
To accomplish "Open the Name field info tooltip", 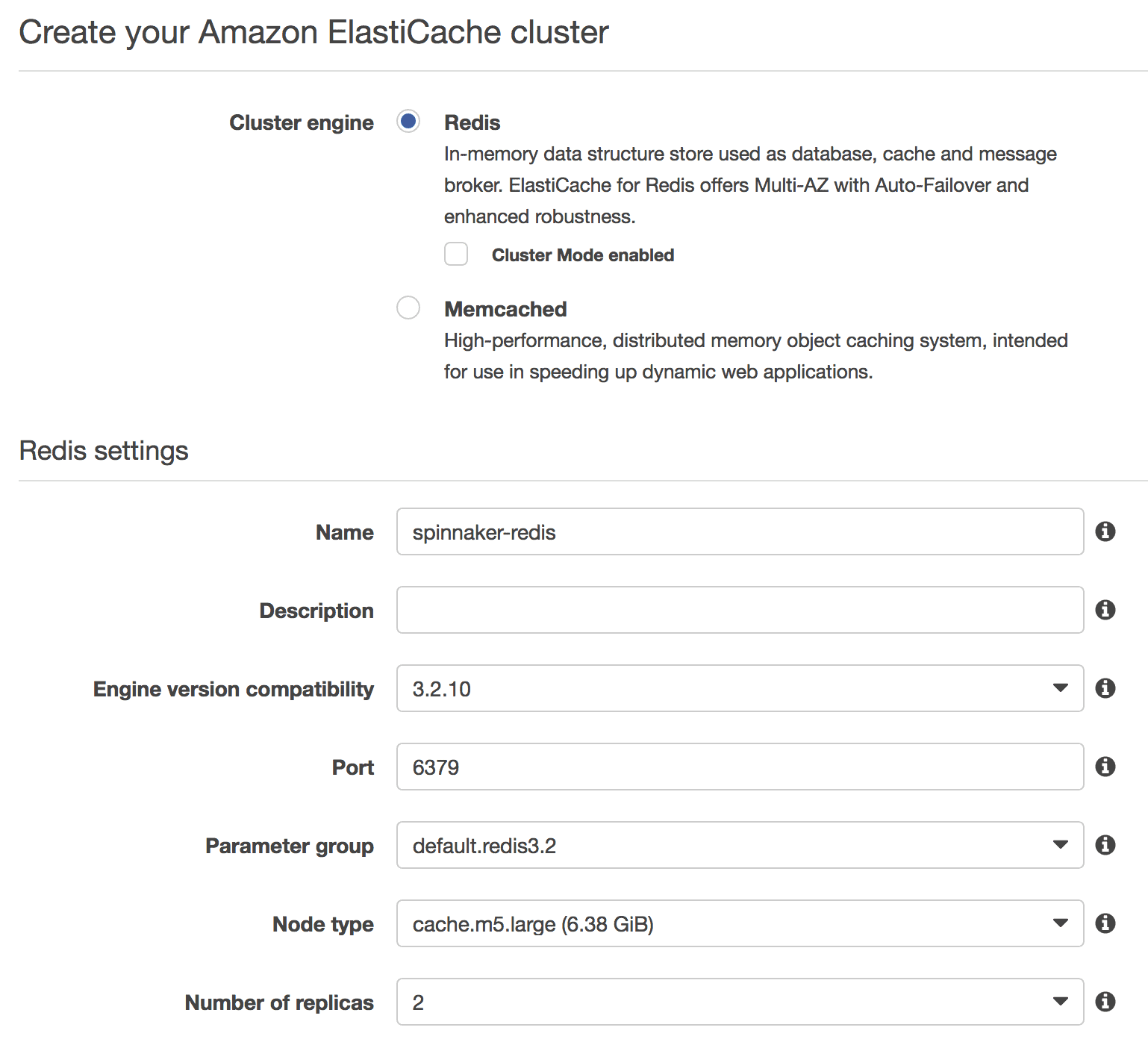I will [x=1105, y=531].
